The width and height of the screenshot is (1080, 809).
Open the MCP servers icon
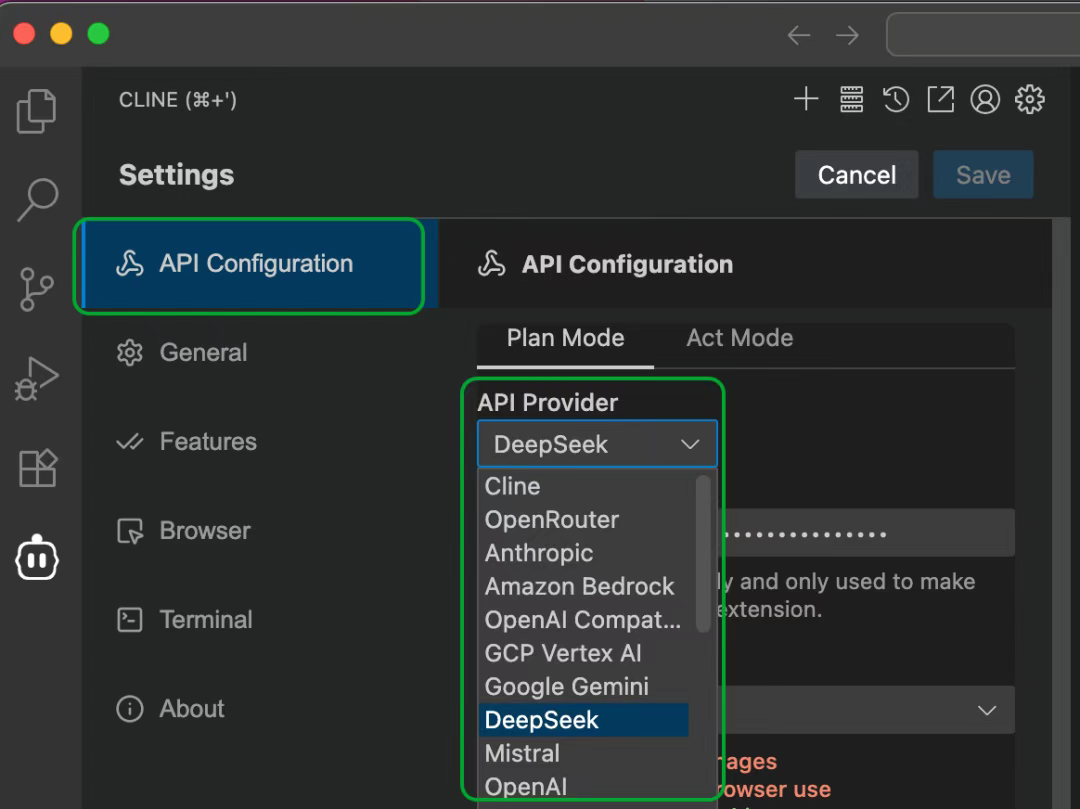(851, 99)
